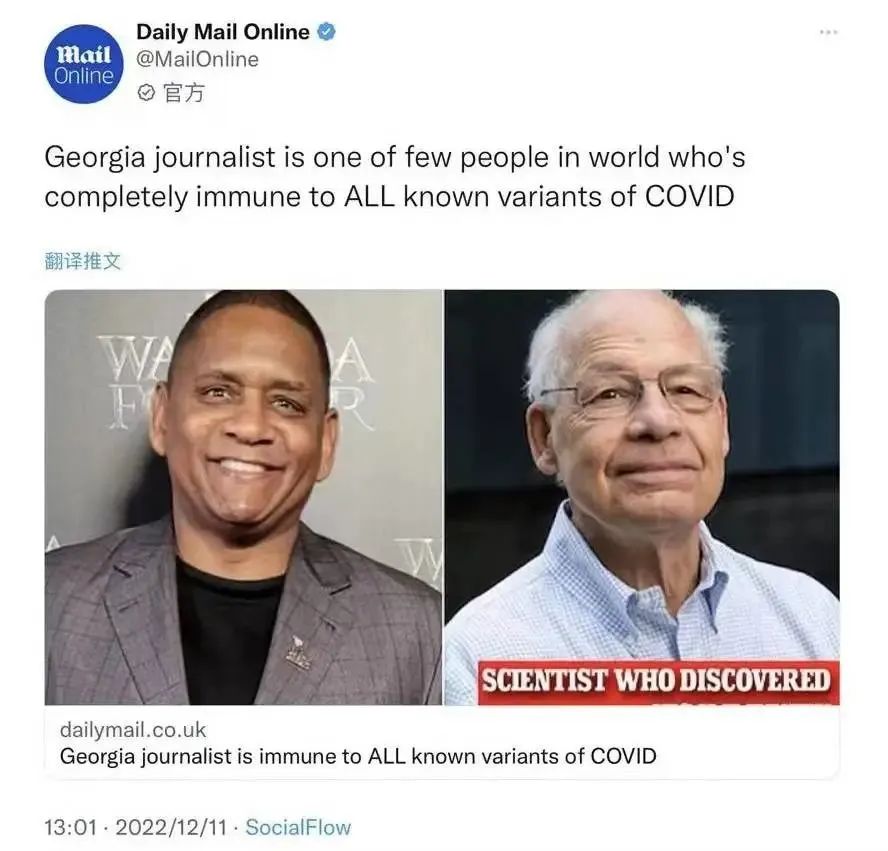Click the dailymail.co.uk domain in link card
The height and width of the screenshot is (851, 888).
[x=133, y=729]
